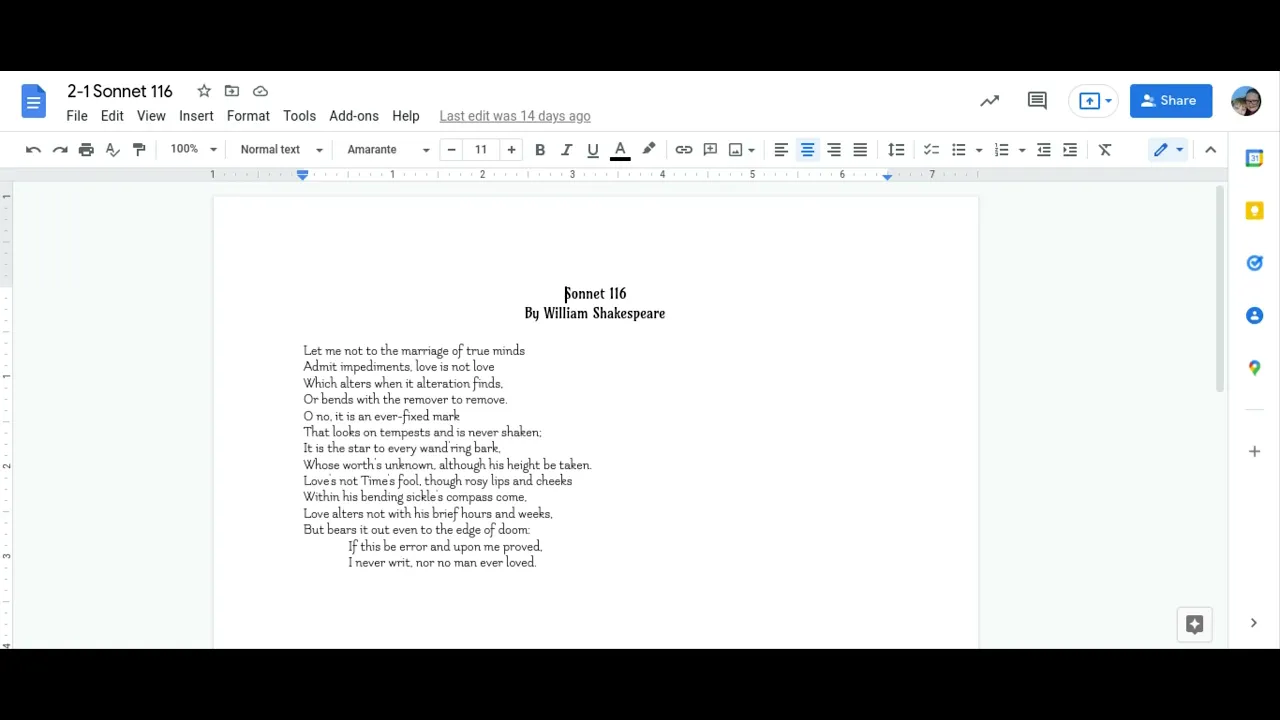The image size is (1280, 720).
Task: Open Contacts side panel
Action: (x=1254, y=316)
